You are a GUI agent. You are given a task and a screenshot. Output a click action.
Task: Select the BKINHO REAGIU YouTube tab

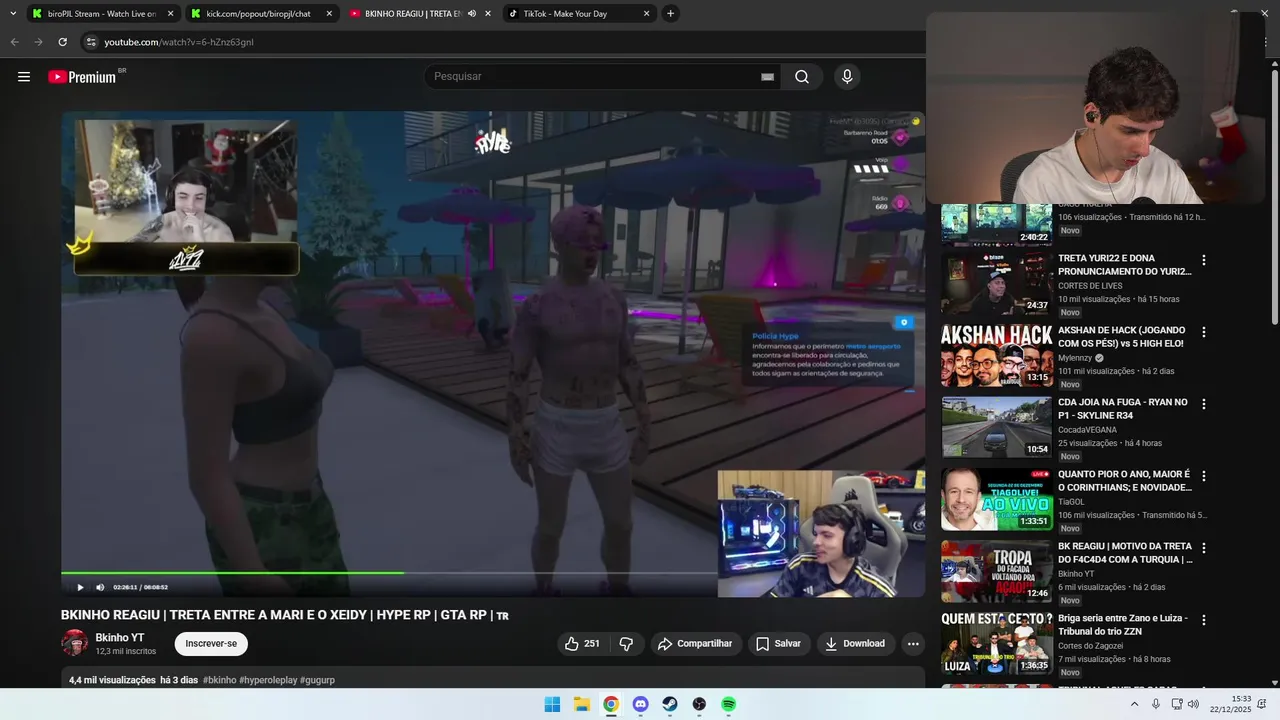coord(413,14)
